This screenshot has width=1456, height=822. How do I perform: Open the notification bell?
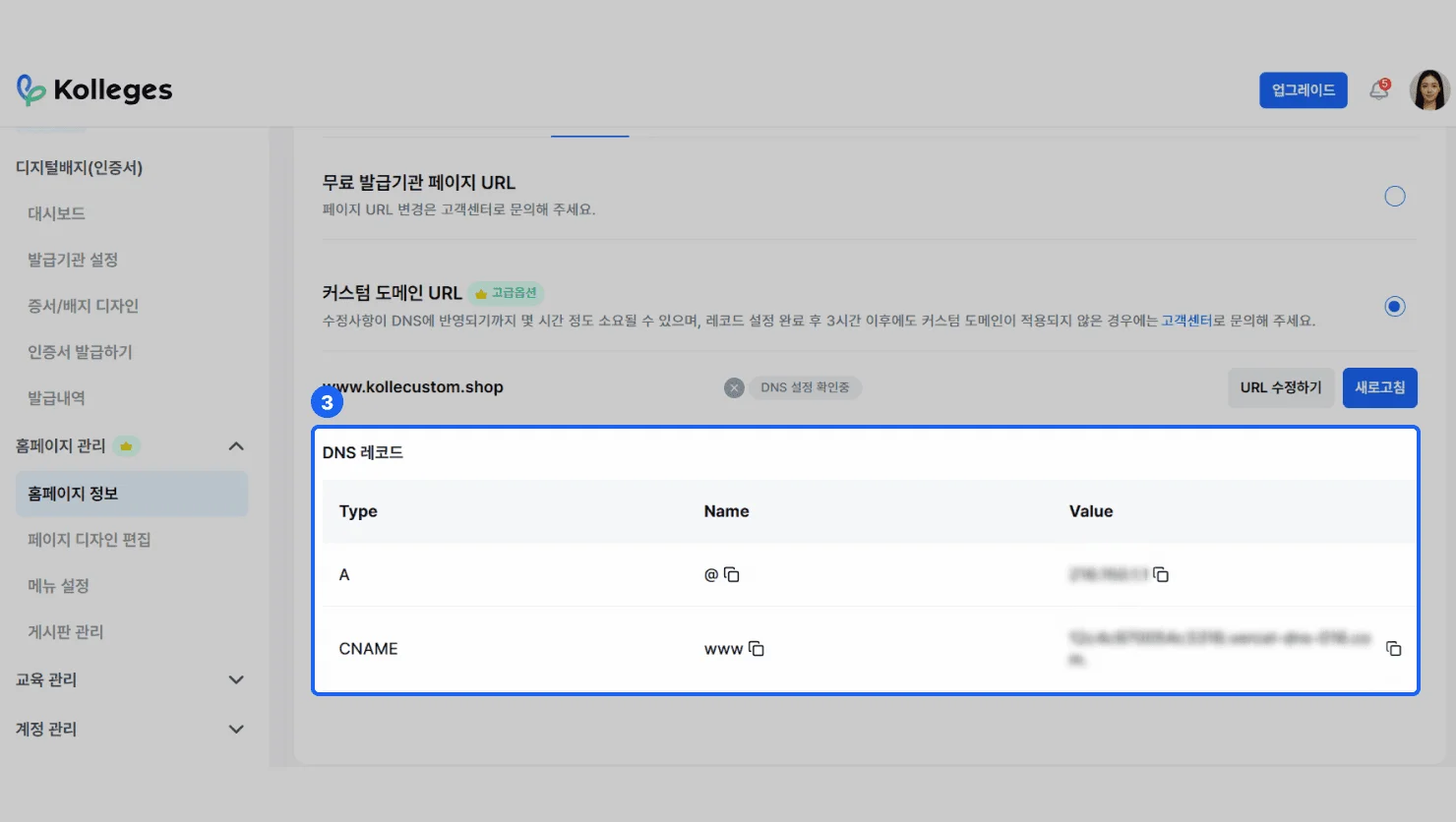pyautogui.click(x=1379, y=90)
